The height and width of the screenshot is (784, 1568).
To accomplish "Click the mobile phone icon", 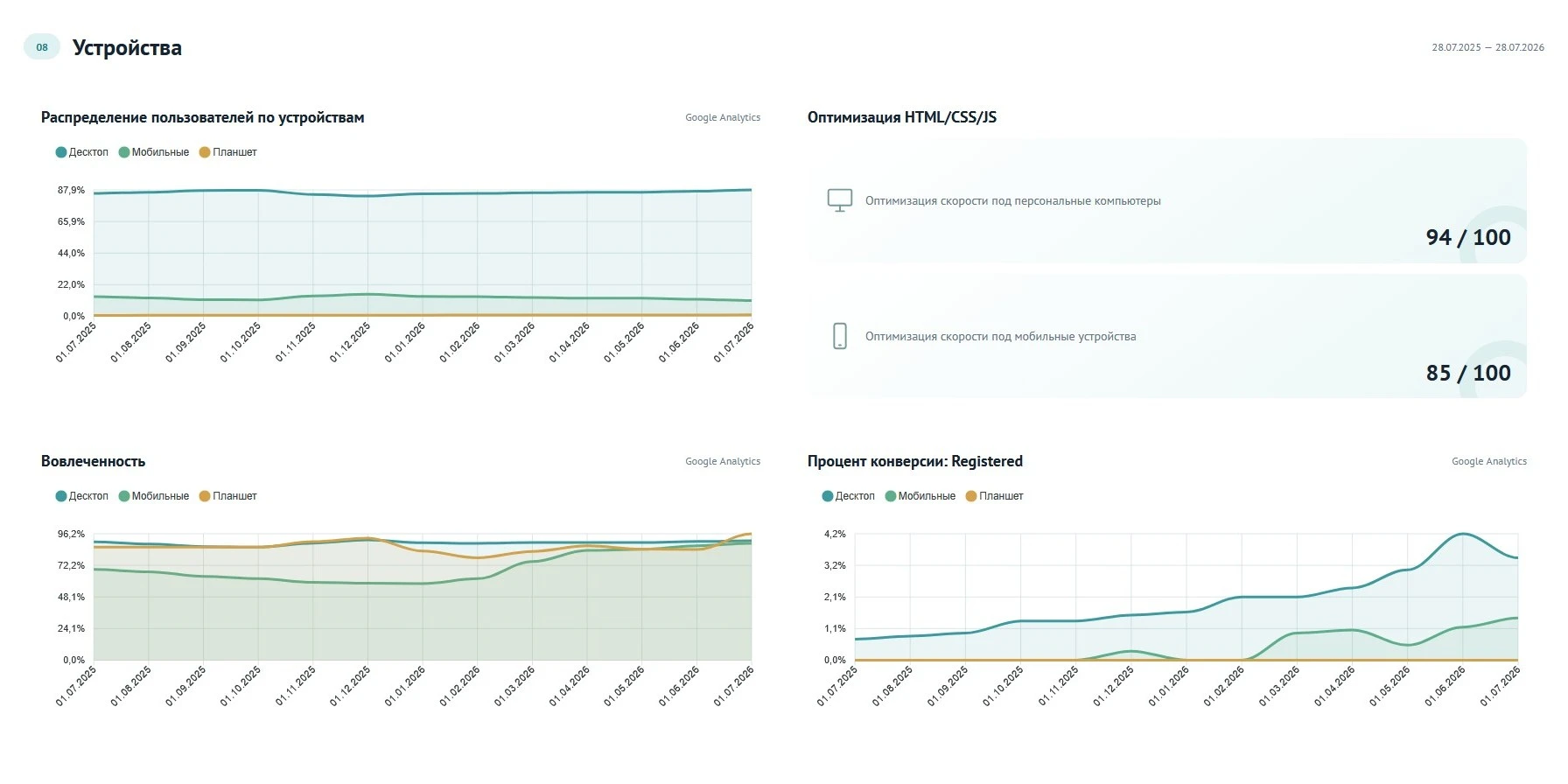I will pyautogui.click(x=839, y=336).
